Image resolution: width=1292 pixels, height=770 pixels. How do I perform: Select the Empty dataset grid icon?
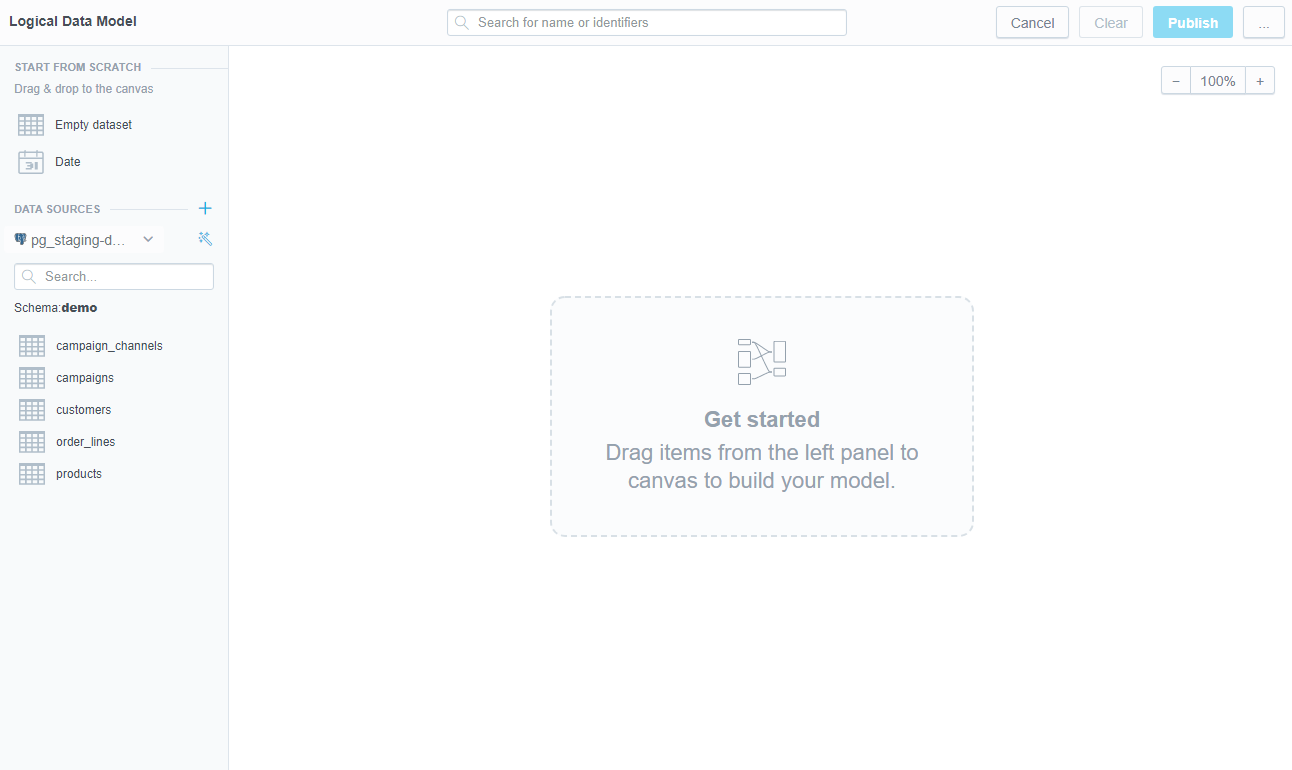coord(31,125)
